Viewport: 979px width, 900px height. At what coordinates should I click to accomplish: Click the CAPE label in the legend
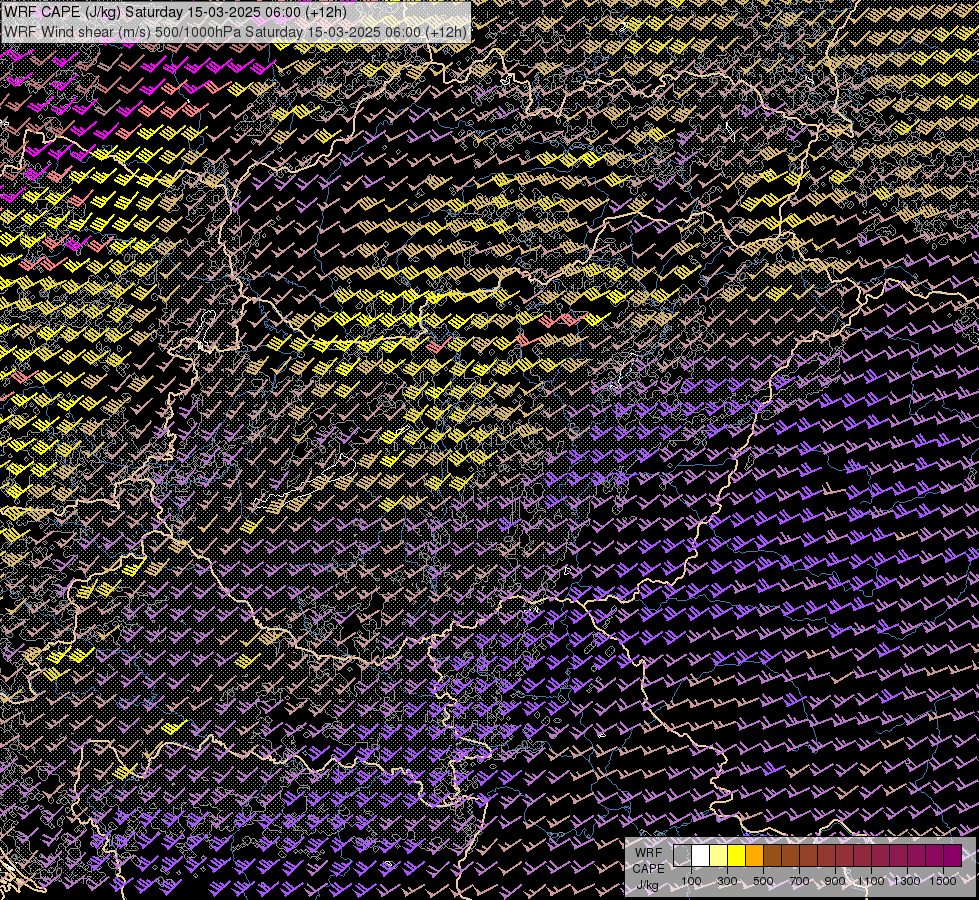(x=648, y=868)
